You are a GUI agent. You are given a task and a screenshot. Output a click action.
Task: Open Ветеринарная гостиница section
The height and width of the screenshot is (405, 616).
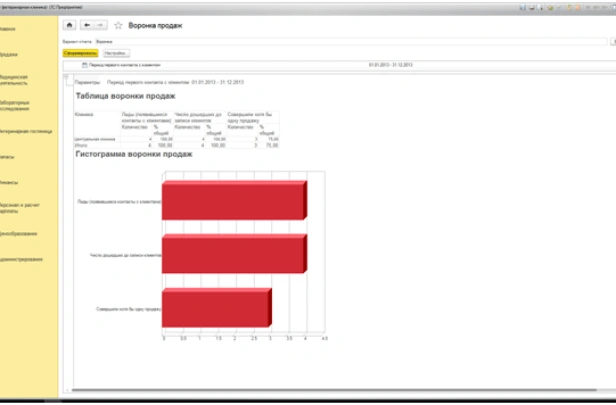click(x=25, y=130)
